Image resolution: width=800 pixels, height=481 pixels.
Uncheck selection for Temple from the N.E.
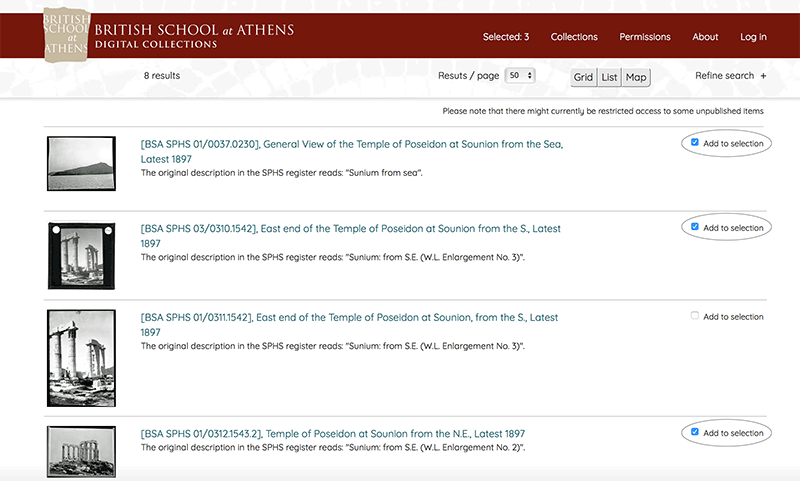pos(695,432)
